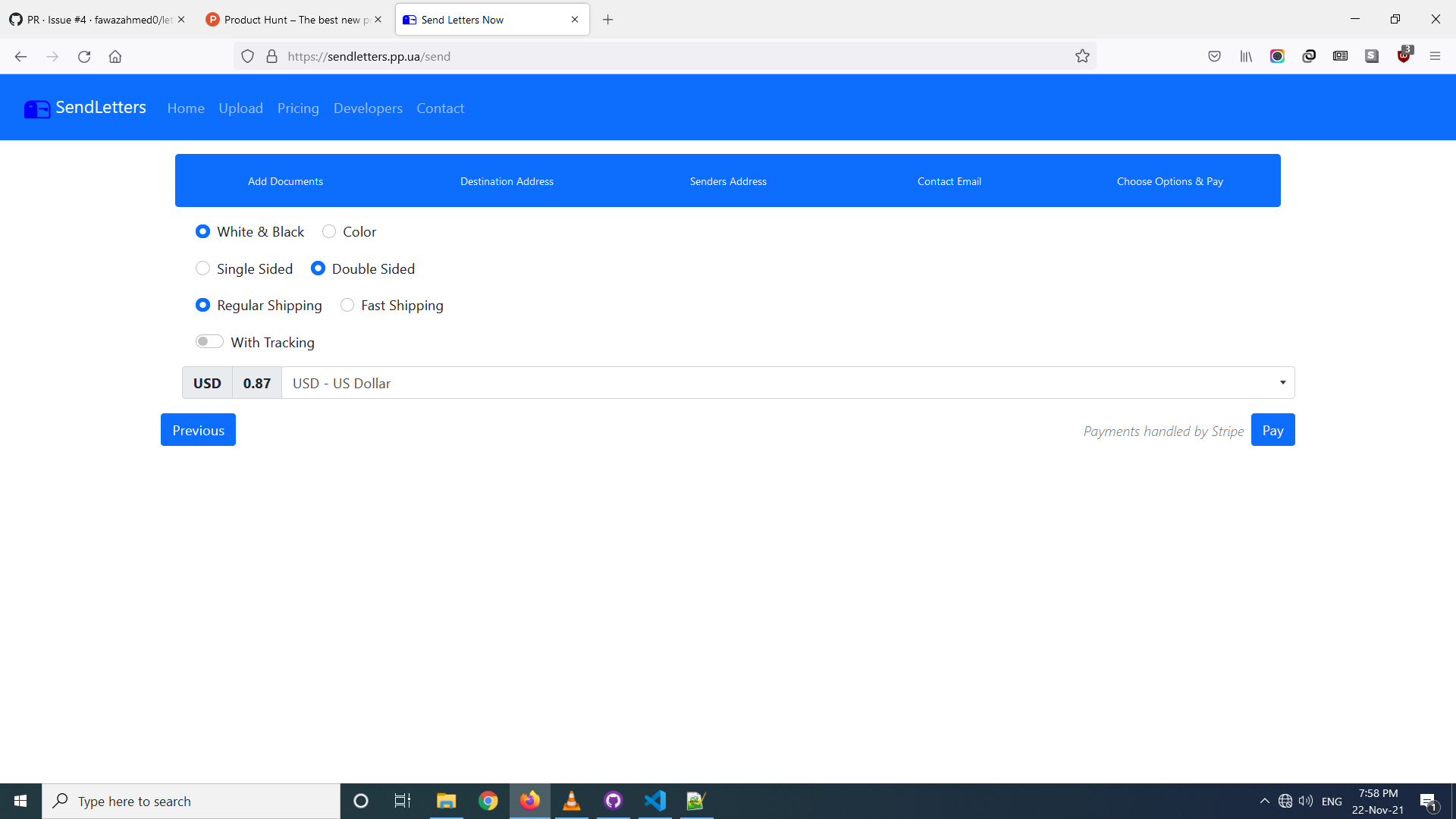Viewport: 1456px width, 819px height.
Task: Select the Color printing radio button
Action: (329, 231)
